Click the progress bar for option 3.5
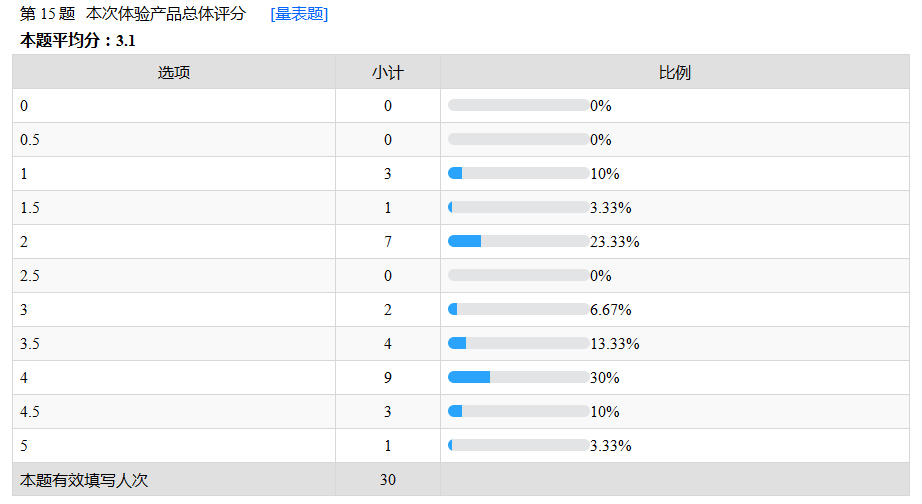 [518, 344]
